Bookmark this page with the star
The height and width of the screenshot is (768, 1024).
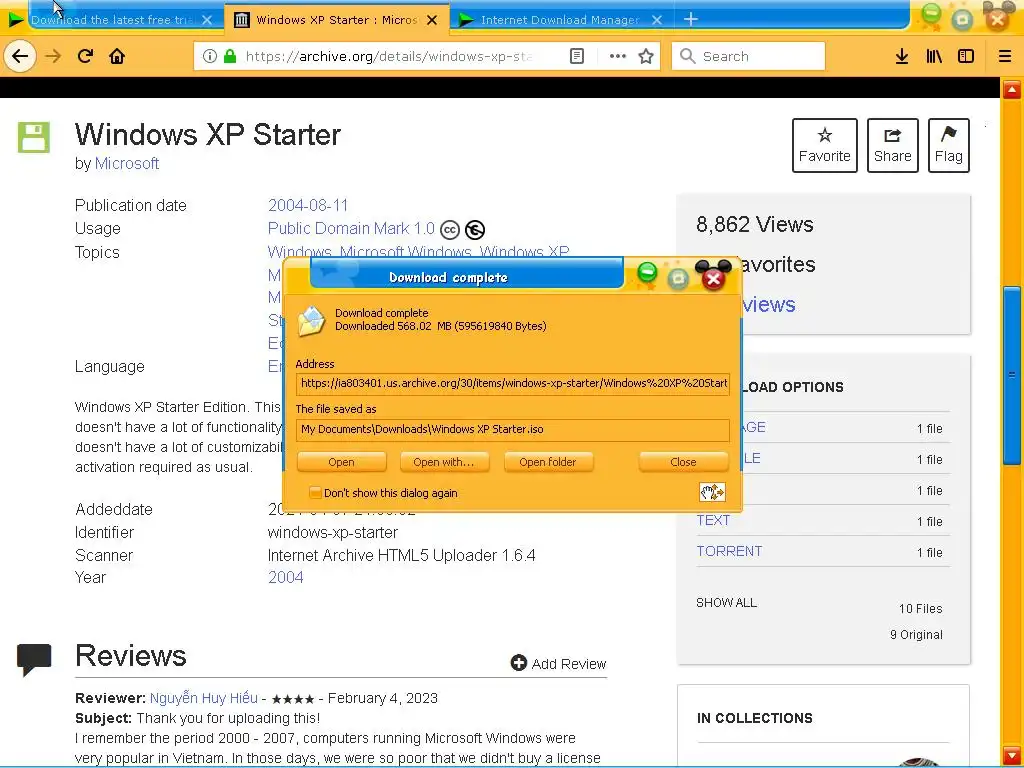coord(646,56)
